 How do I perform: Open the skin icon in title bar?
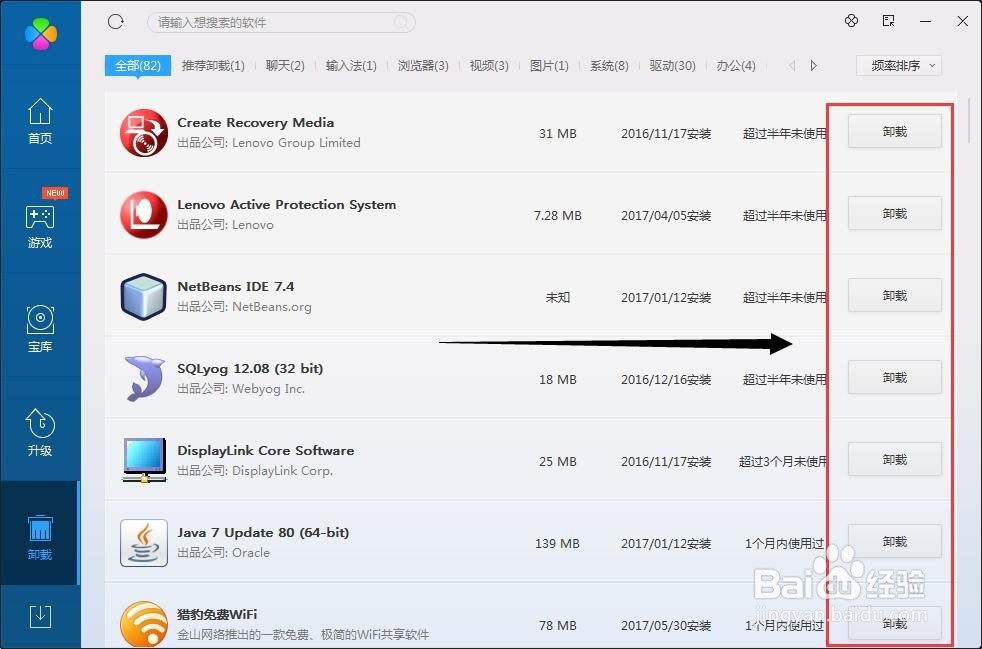(851, 21)
